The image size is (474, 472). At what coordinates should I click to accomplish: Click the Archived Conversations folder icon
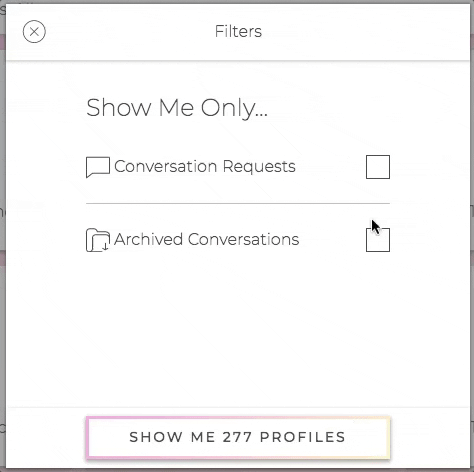click(x=98, y=240)
